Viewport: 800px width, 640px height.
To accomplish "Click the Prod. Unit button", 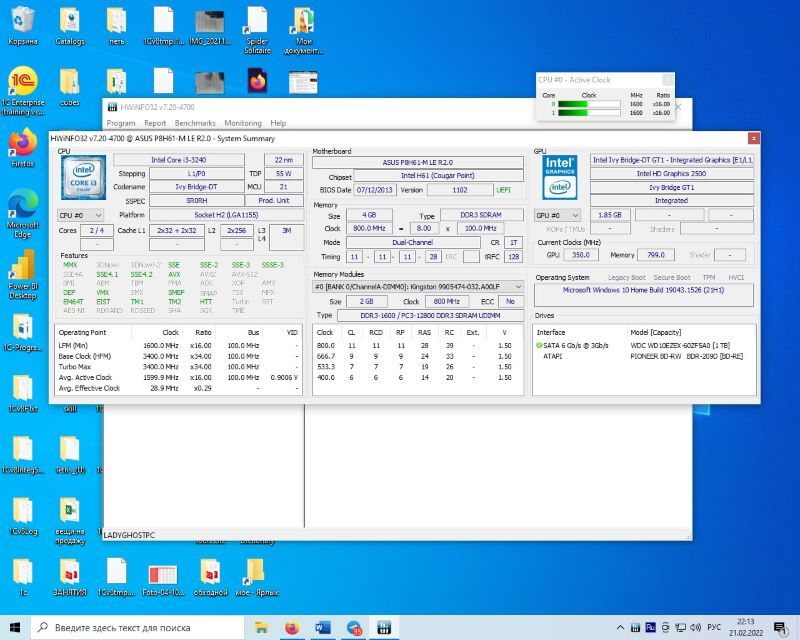I will click(x=274, y=201).
